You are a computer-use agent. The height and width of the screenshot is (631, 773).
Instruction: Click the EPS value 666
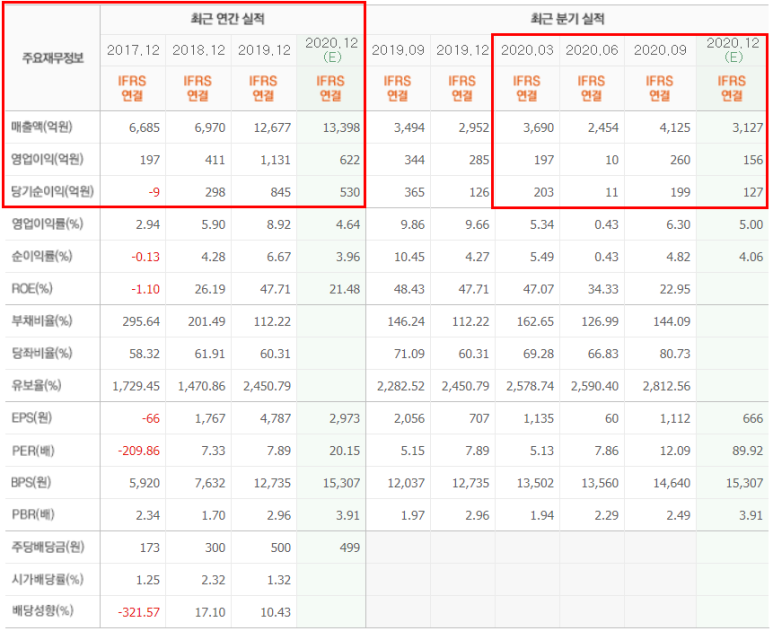(x=753, y=419)
